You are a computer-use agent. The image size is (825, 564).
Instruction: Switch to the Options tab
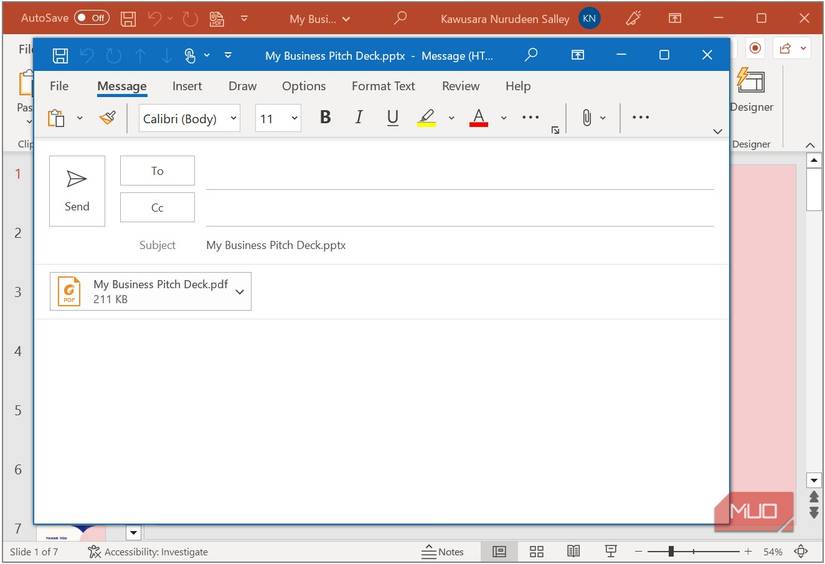point(304,86)
